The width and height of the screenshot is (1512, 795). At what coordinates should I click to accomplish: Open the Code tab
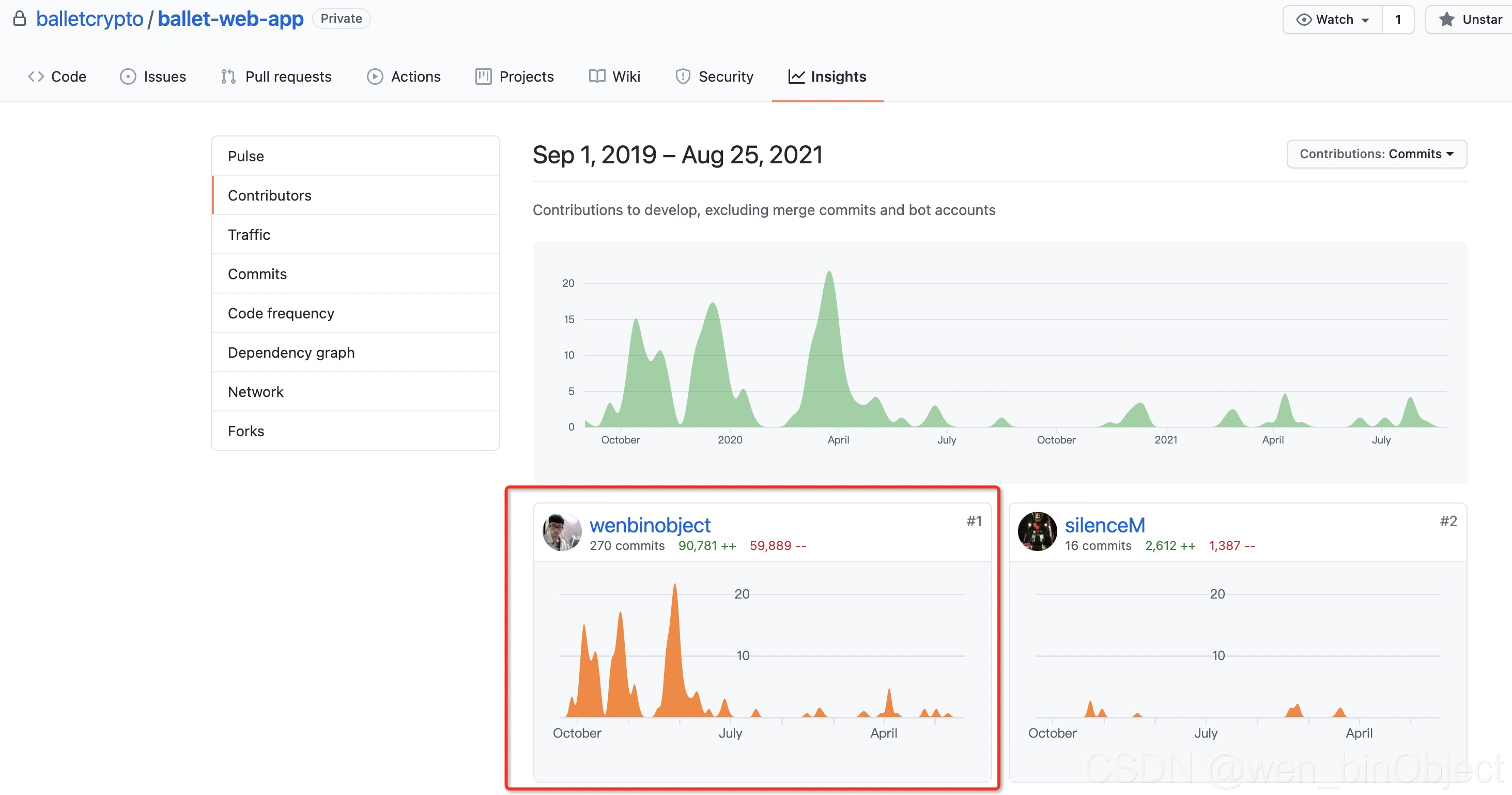[57, 77]
